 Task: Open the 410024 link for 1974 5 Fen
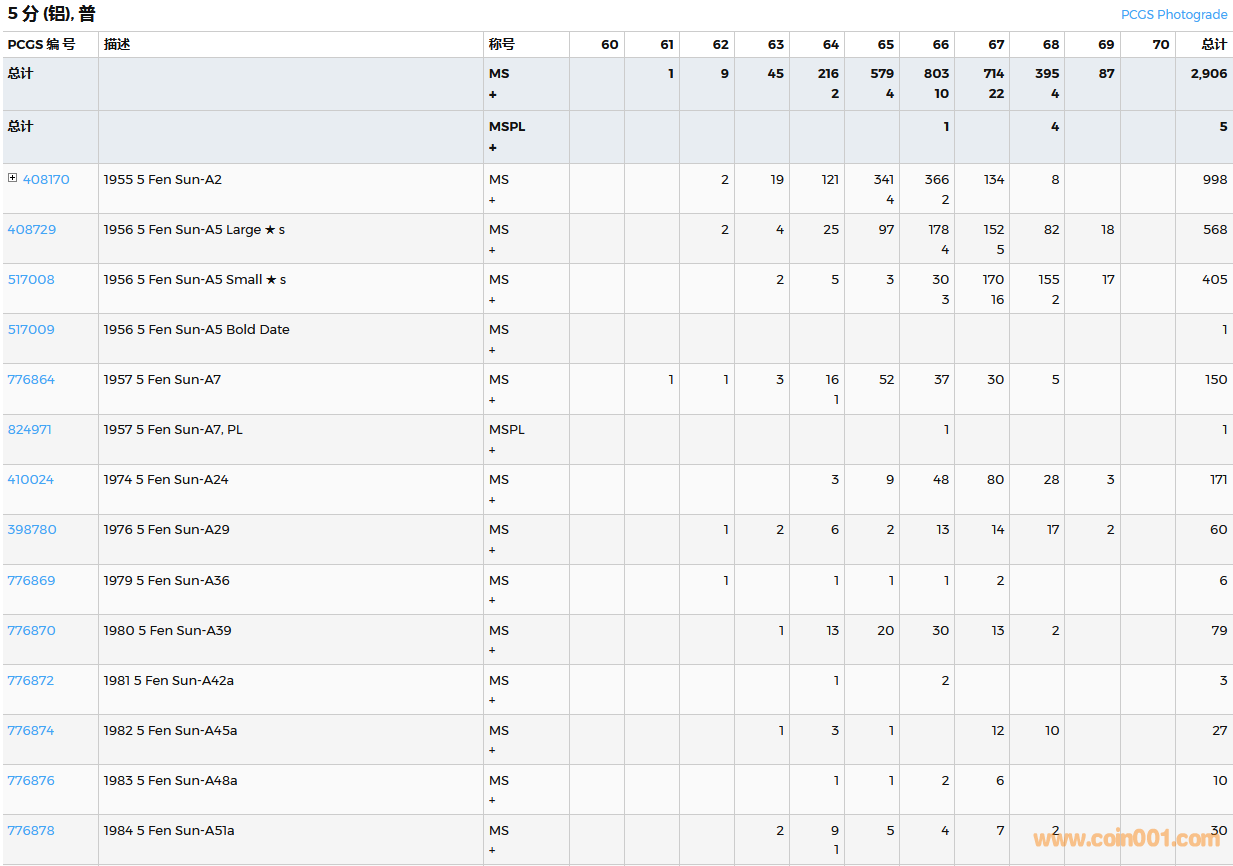click(x=31, y=479)
